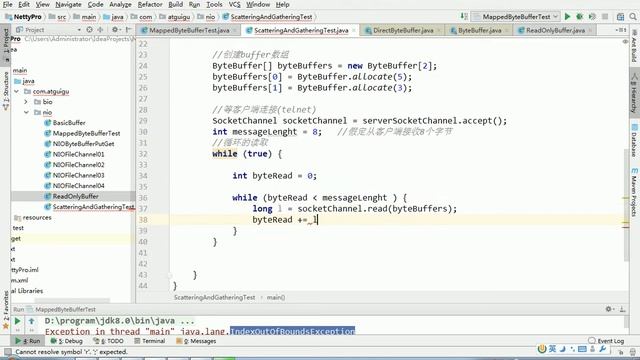Screen dimensions: 640x360
Task: Switch to ReadOnlyBuffer.java tab
Action: [555, 30]
